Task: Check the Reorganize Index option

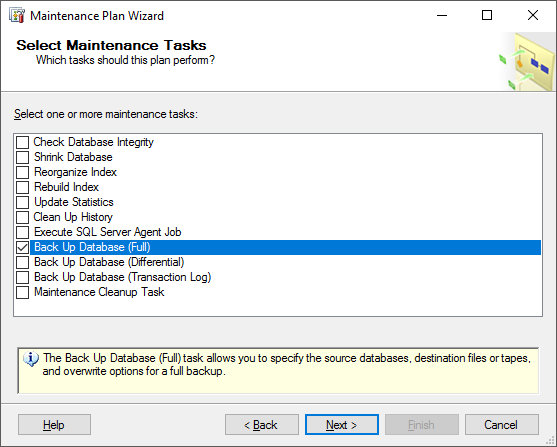Action: [x=22, y=172]
